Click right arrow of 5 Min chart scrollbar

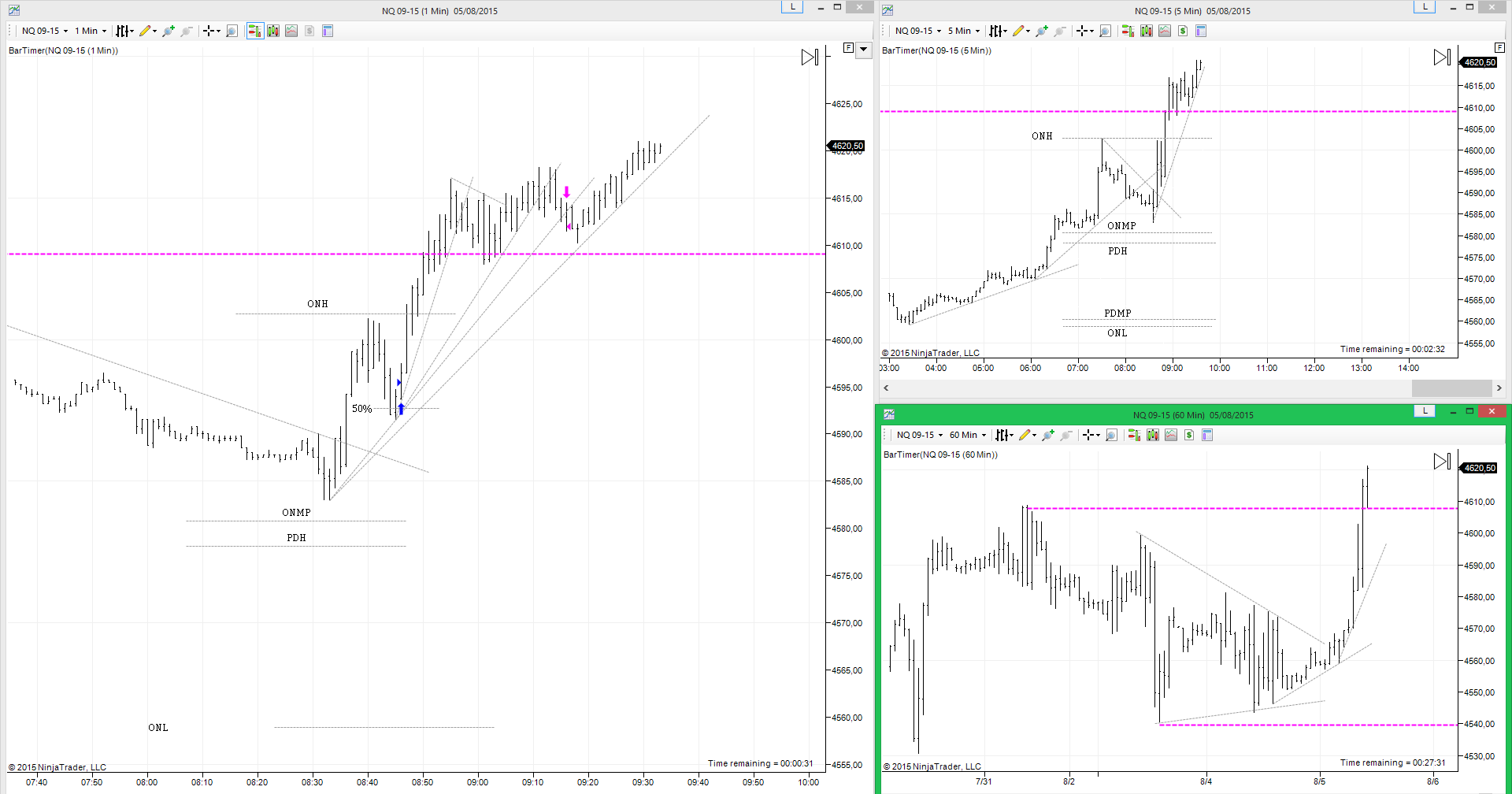(1499, 388)
